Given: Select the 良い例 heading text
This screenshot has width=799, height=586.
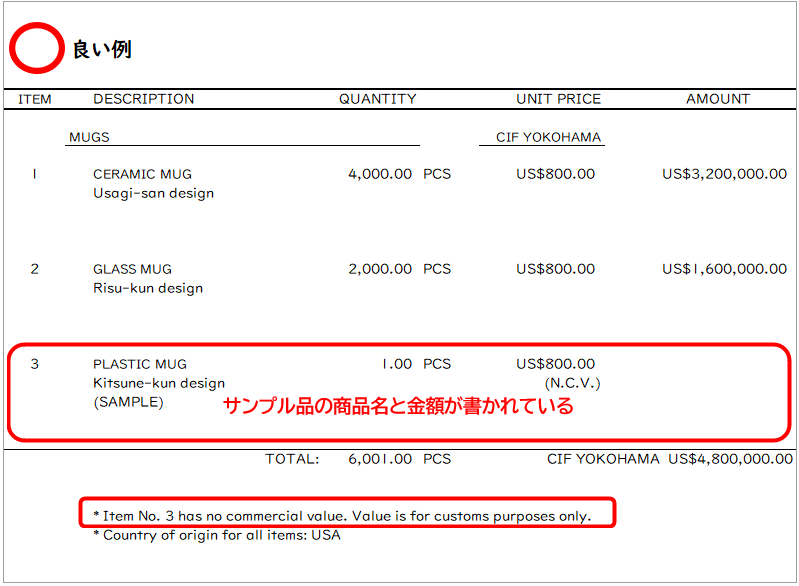Looking at the screenshot, I should coord(101,49).
